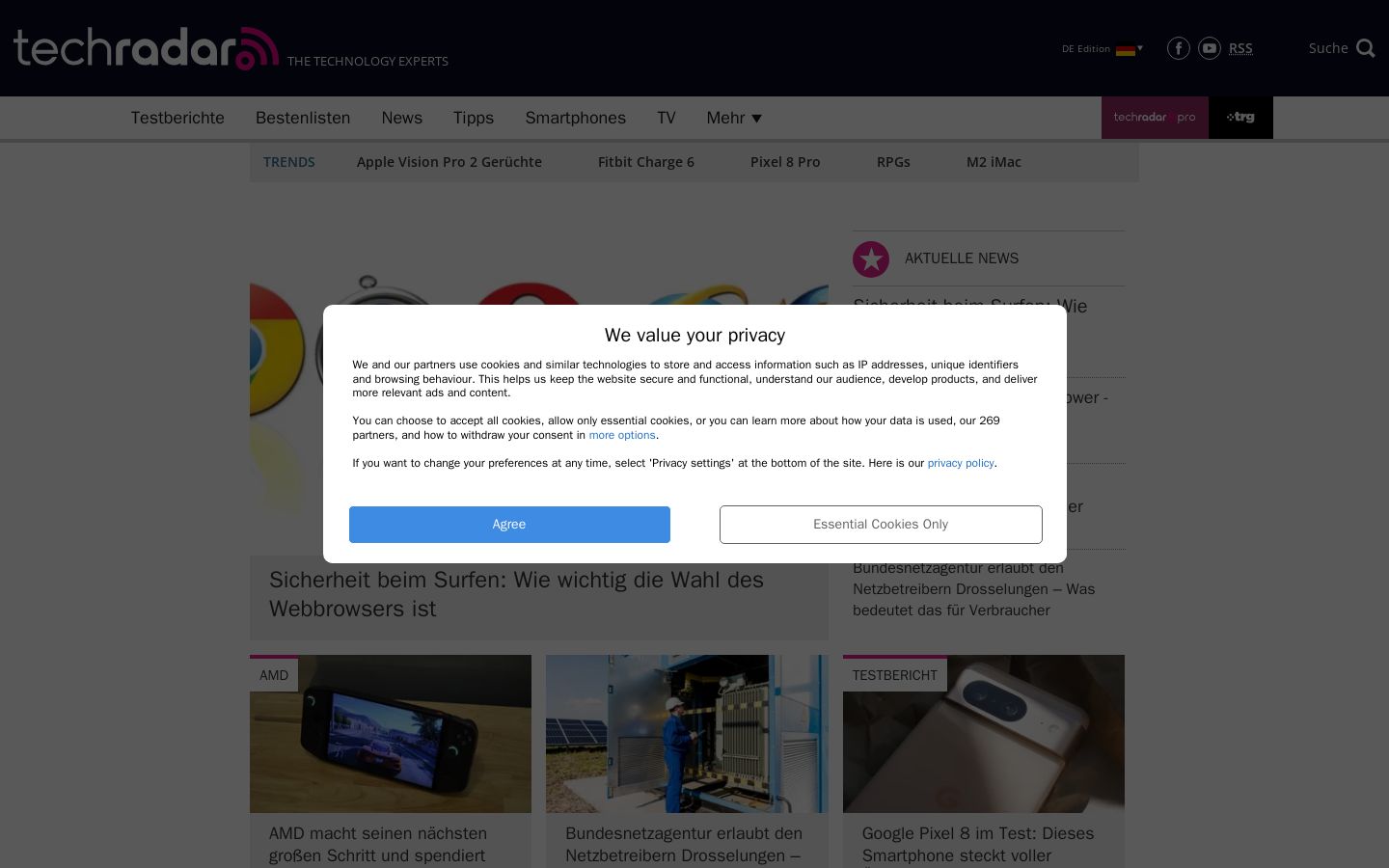
Task: Click the We value your privacy heading
Action: (x=694, y=336)
